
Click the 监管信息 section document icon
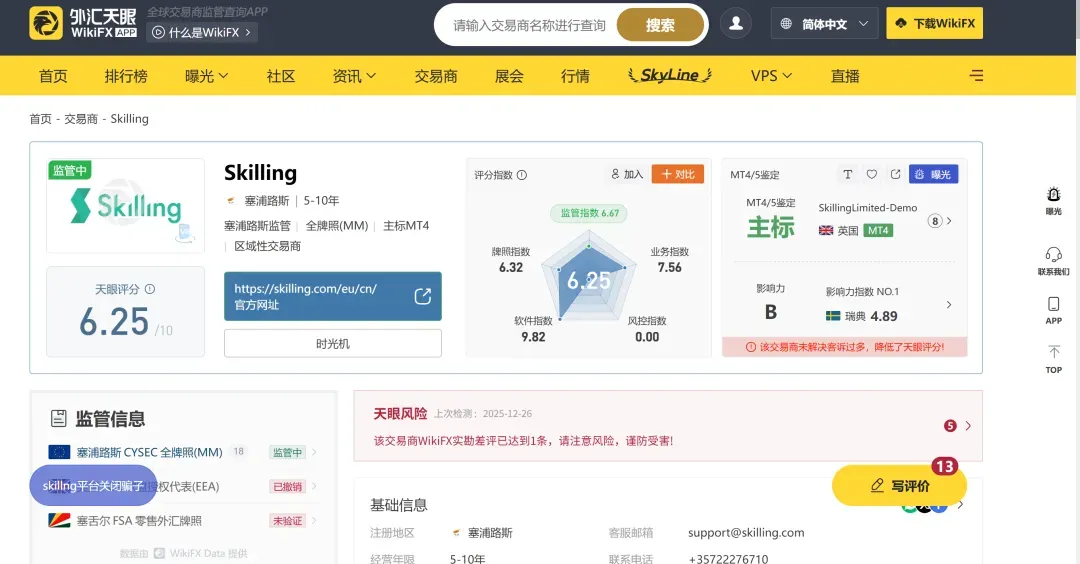(x=59, y=418)
